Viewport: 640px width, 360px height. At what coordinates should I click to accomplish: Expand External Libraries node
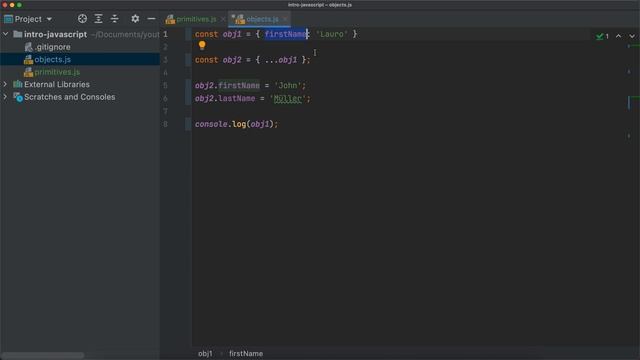coord(5,84)
